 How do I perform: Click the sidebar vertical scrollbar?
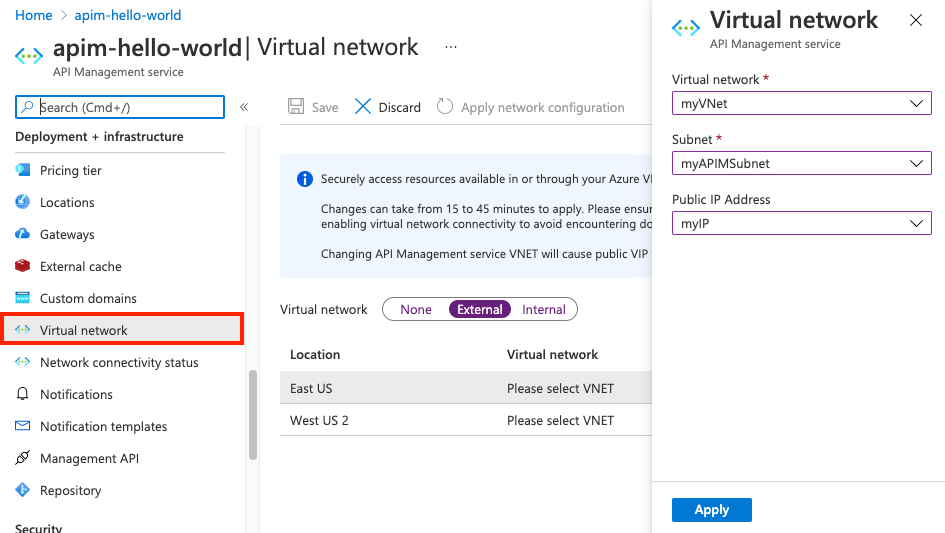(253, 415)
